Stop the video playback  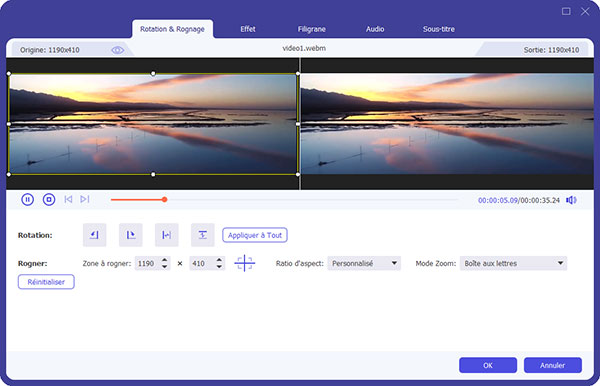click(49, 199)
